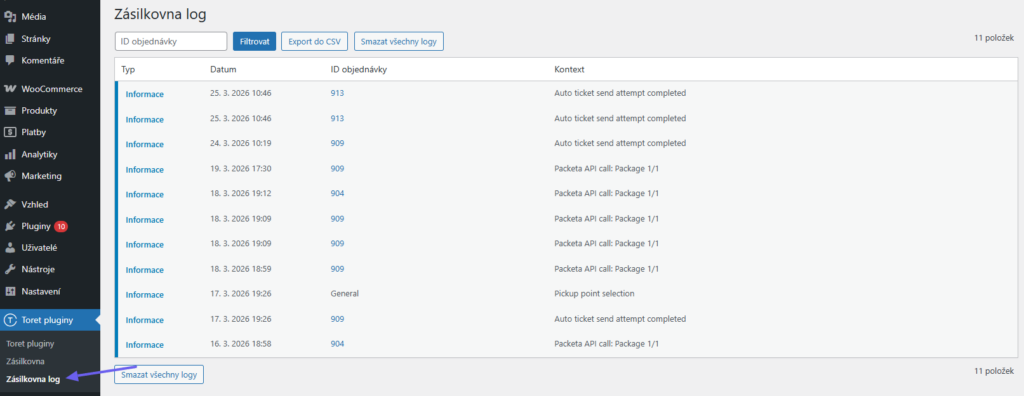
Task: Click the Produkty archive icon
Action: tap(10, 110)
